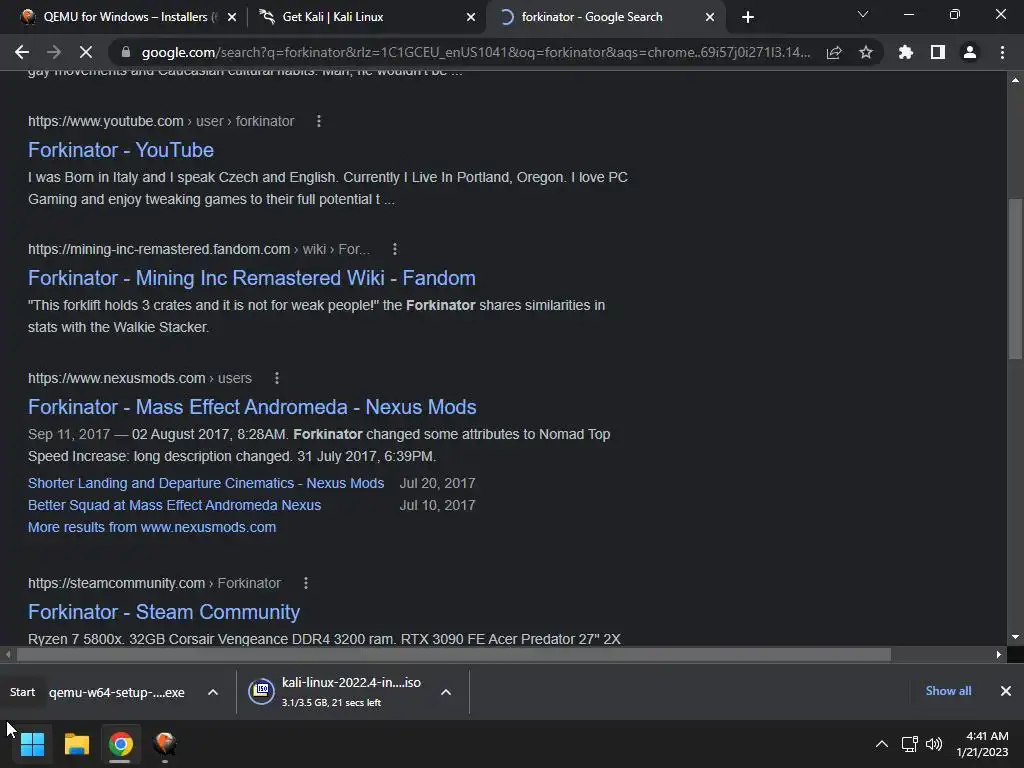Image resolution: width=1024 pixels, height=768 pixels.
Task: Switch to the QEMU for Windows tab
Action: (x=124, y=17)
